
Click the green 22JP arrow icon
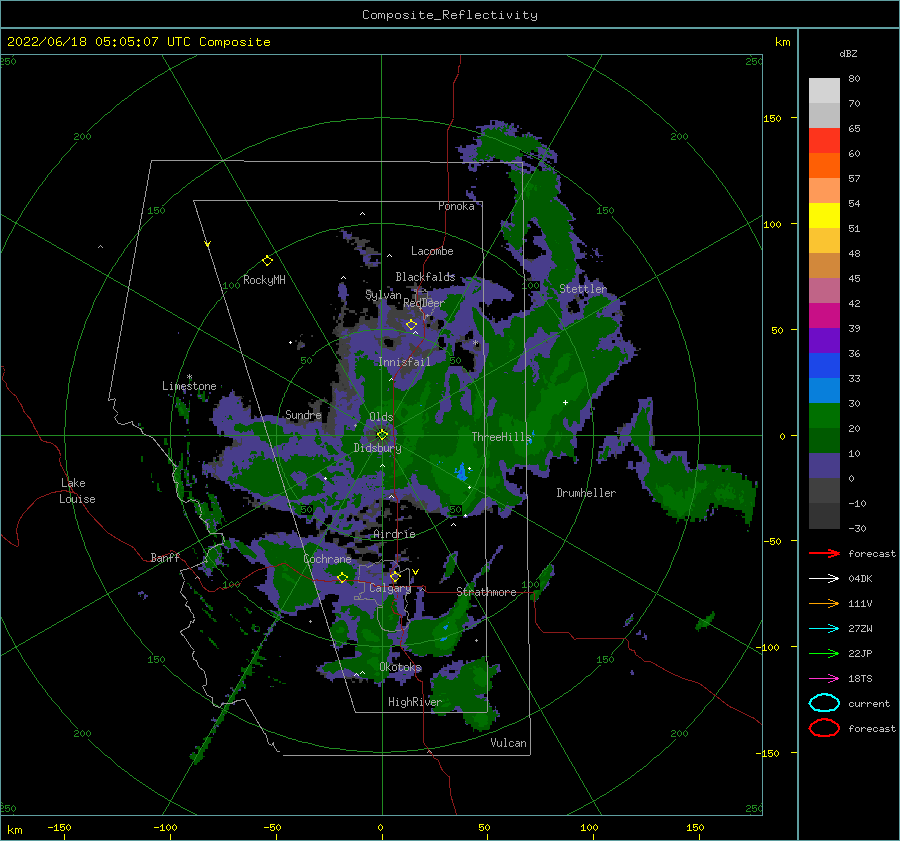pos(824,653)
